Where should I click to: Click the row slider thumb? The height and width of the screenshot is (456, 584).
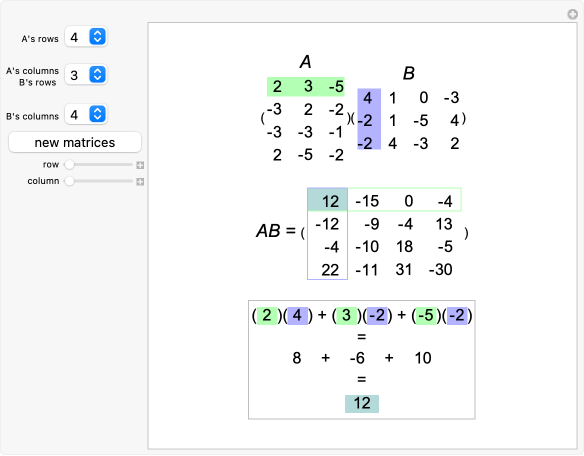click(x=69, y=164)
